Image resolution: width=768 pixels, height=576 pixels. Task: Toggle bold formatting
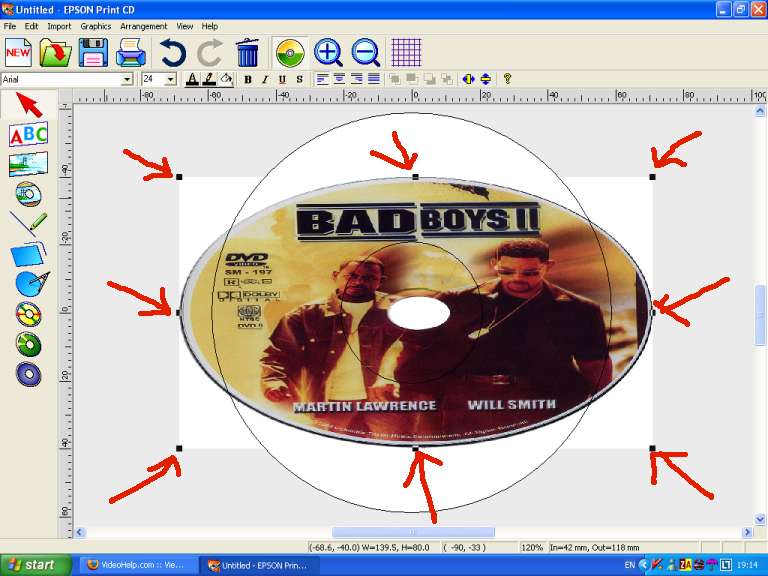pyautogui.click(x=248, y=79)
